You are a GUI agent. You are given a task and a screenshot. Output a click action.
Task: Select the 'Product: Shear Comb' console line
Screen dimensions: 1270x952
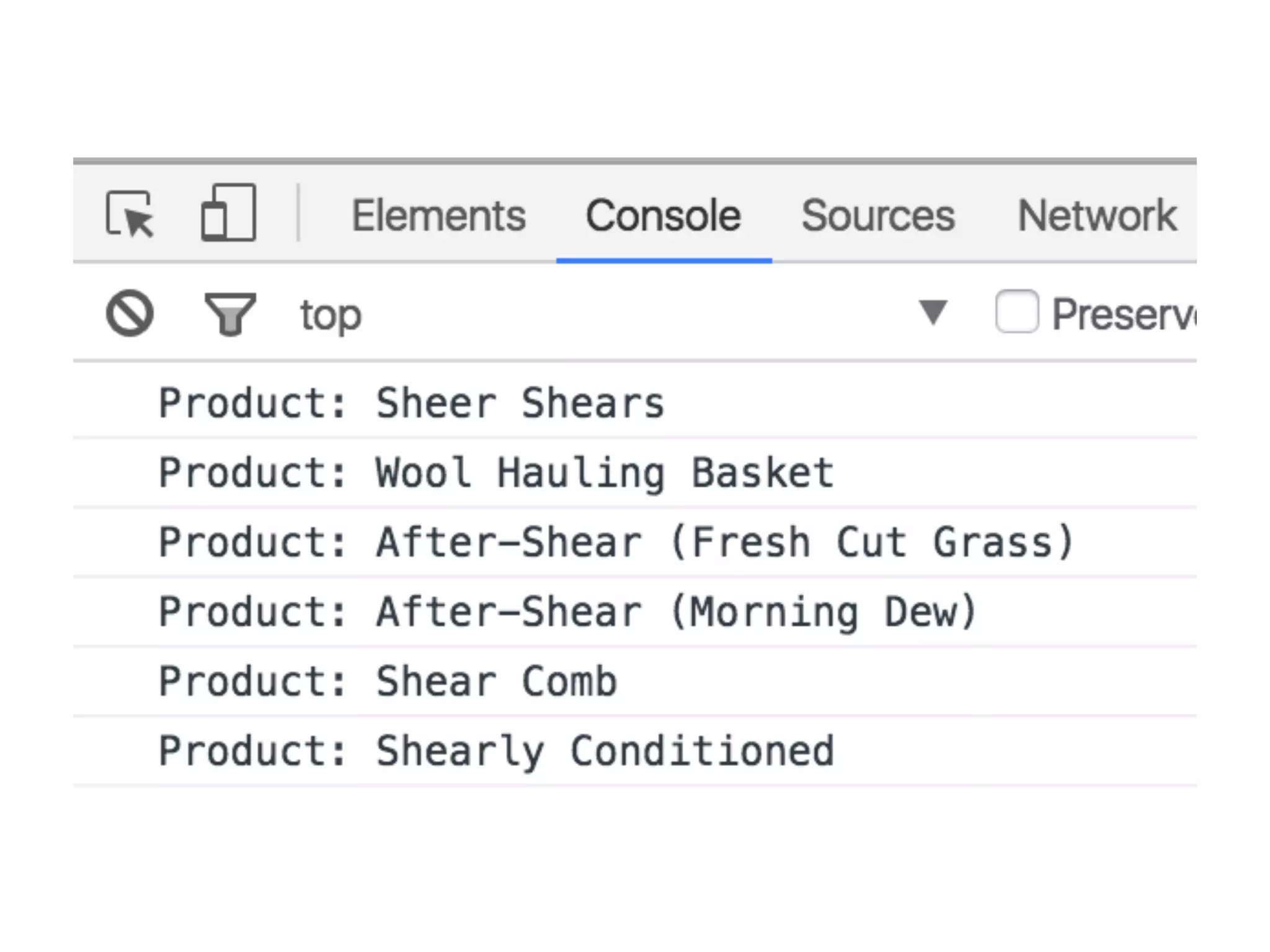(388, 681)
